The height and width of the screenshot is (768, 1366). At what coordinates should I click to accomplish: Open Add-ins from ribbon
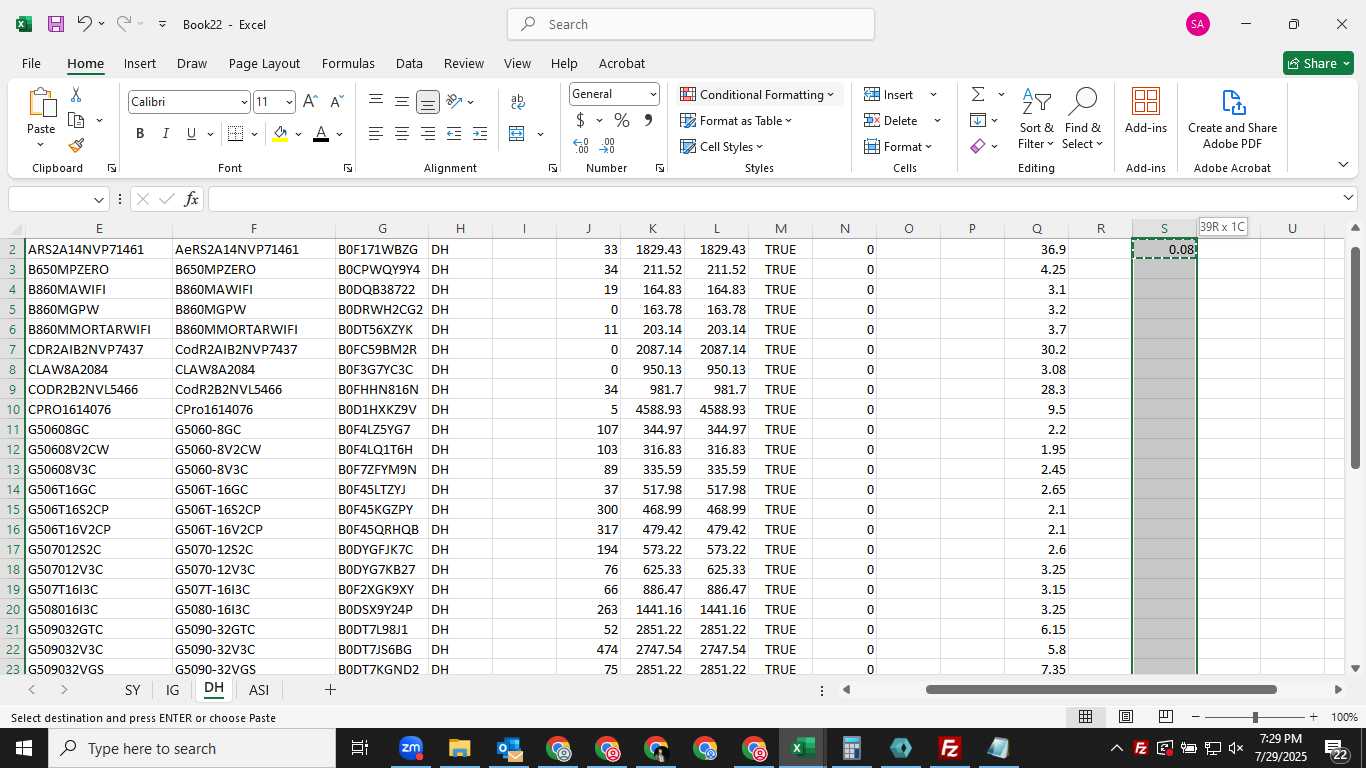coord(1146,110)
